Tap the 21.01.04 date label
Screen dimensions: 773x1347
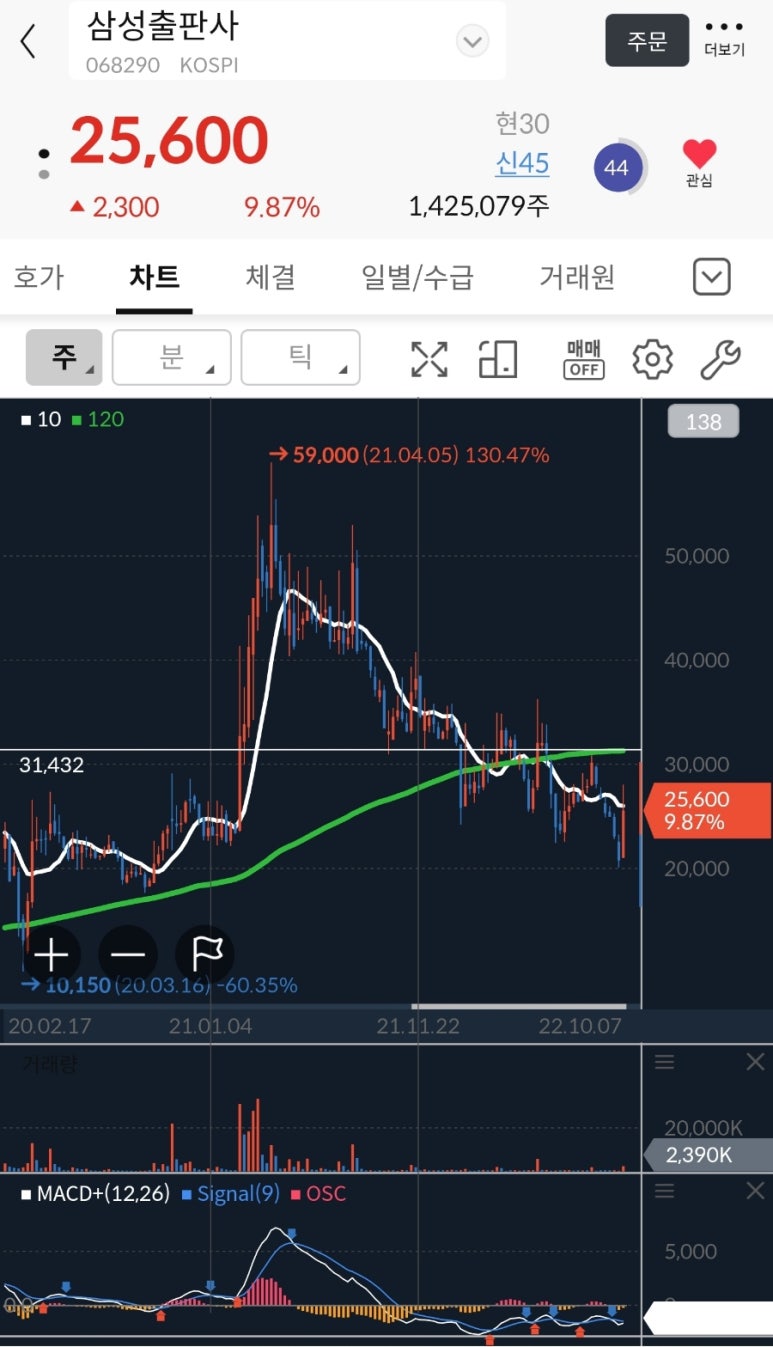[x=211, y=1027]
